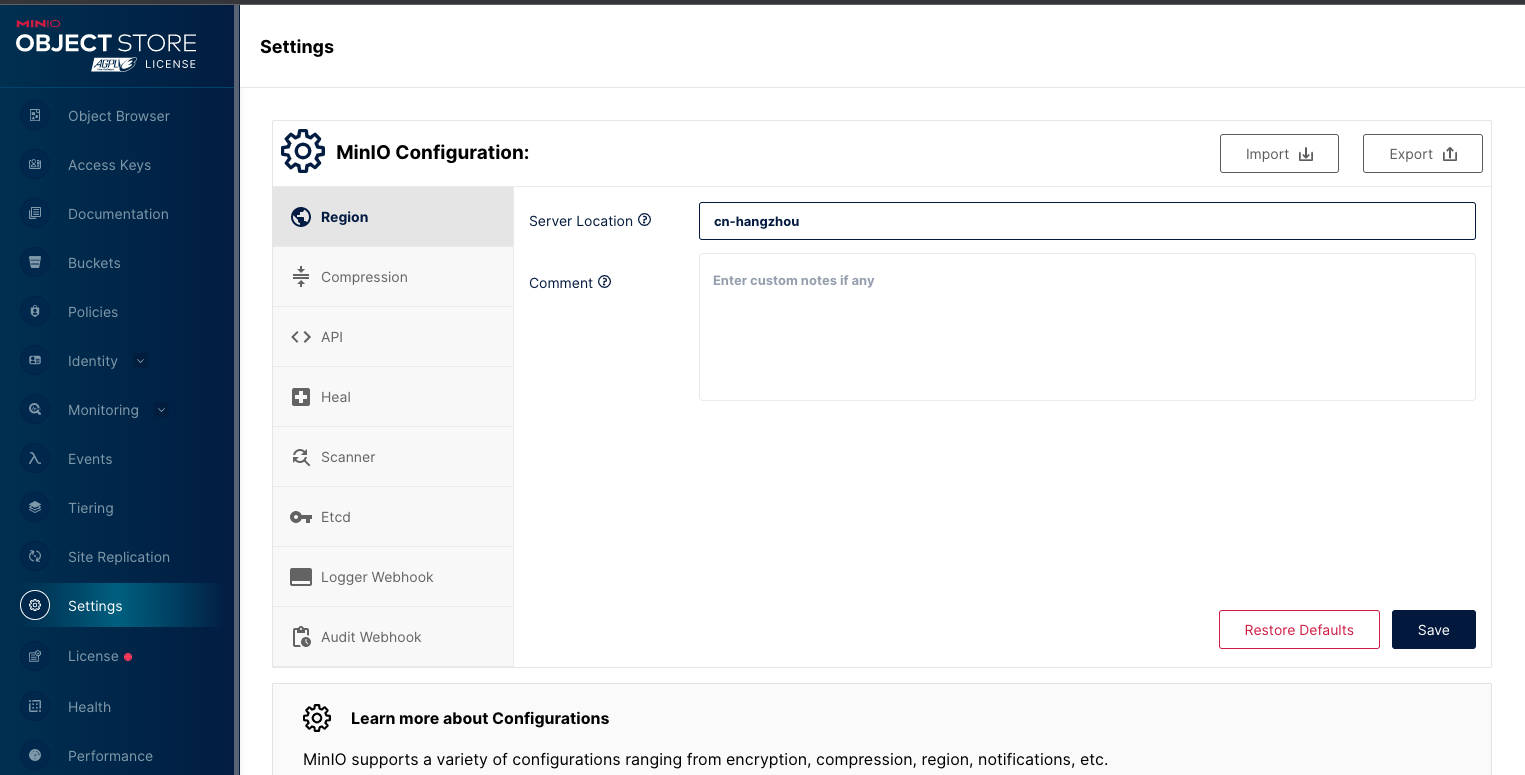
Task: Open Tiering using its layers icon
Action: click(x=35, y=508)
